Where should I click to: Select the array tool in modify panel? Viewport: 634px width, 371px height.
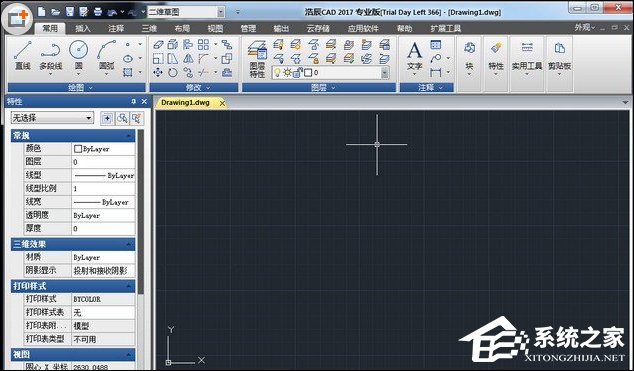point(203,44)
